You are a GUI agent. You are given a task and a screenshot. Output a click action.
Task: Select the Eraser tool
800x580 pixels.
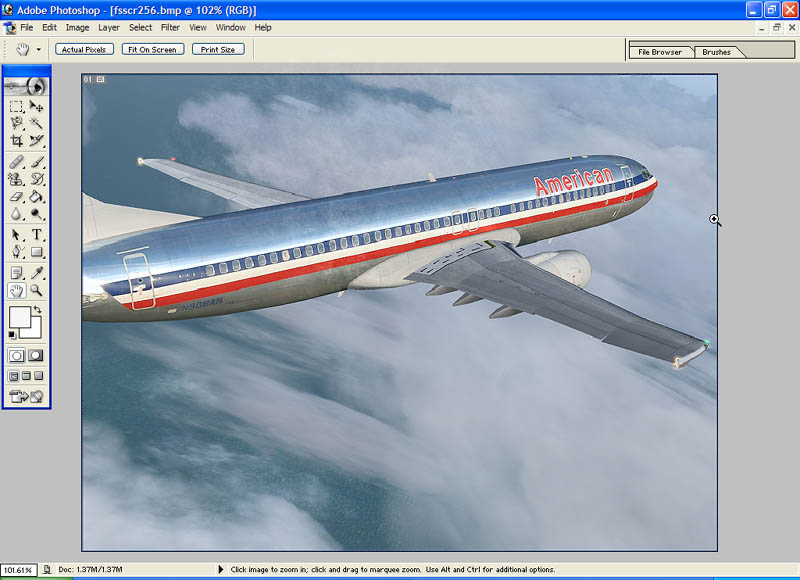pyautogui.click(x=17, y=197)
